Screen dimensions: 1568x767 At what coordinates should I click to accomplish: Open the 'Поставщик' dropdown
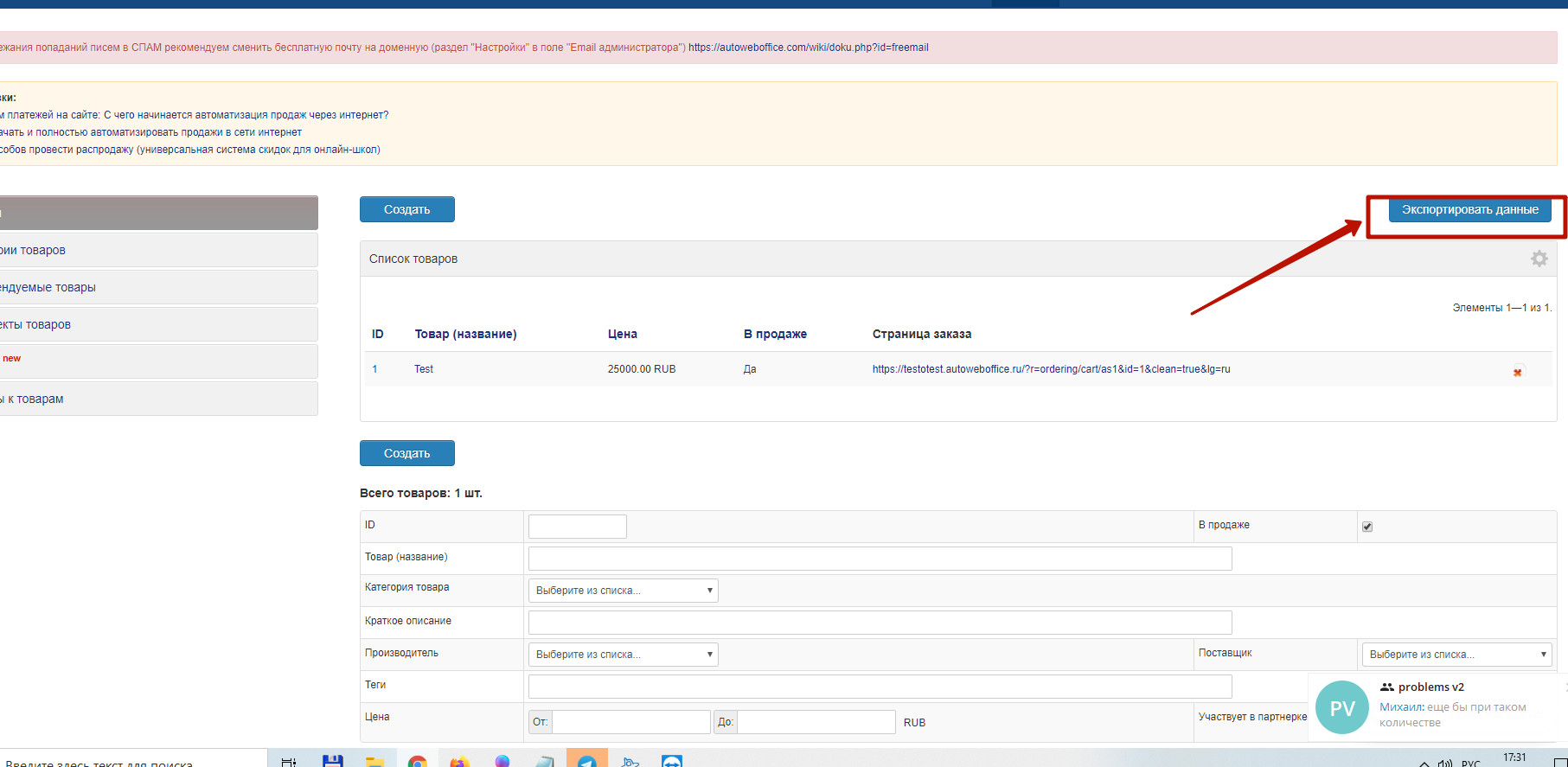pyautogui.click(x=1456, y=655)
